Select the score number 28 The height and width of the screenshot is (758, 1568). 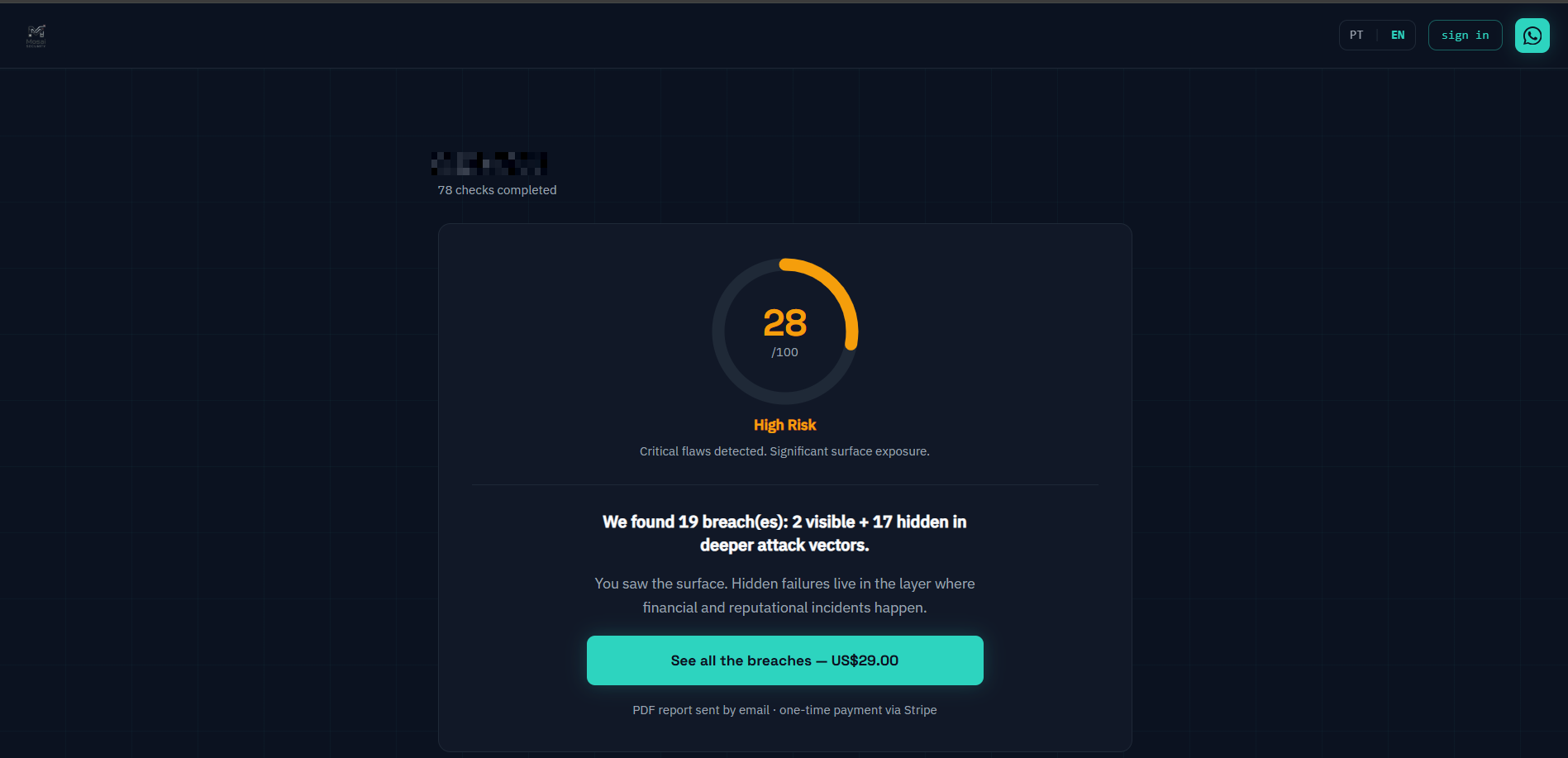[784, 322]
